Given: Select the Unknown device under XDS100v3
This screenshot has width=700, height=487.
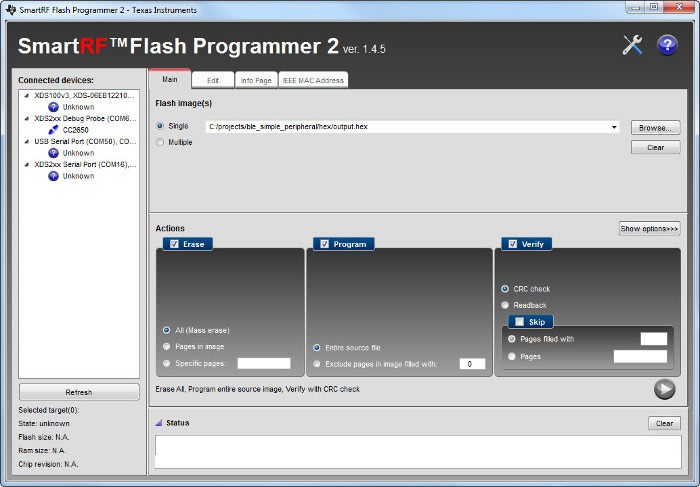Looking at the screenshot, I should coord(78,107).
